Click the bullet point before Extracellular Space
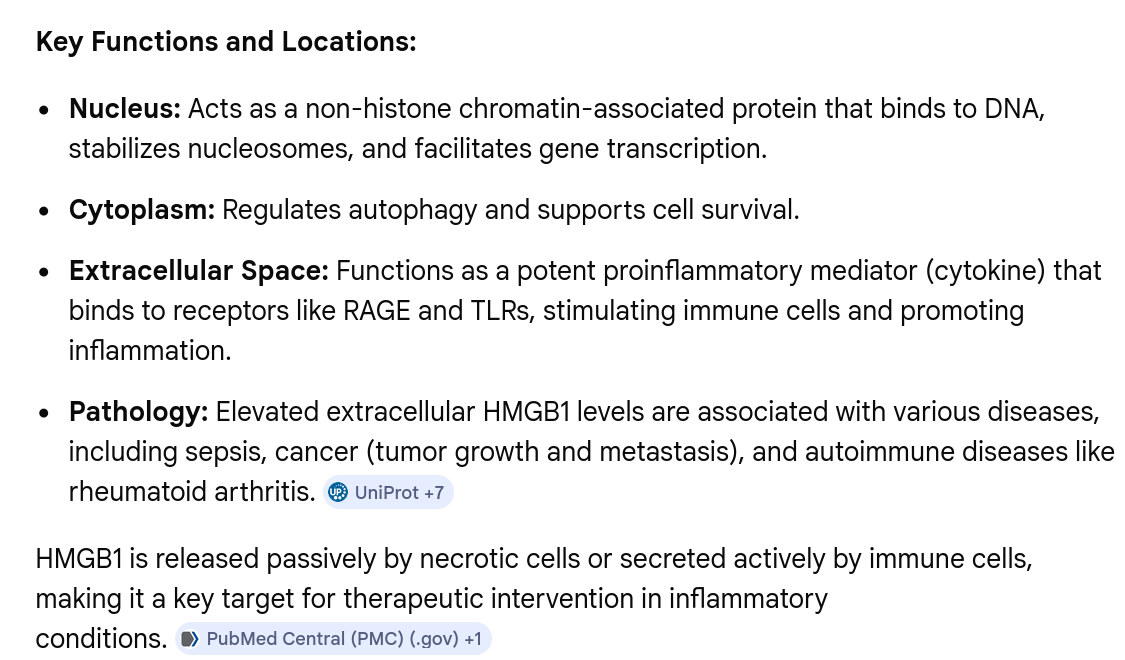 (x=44, y=273)
